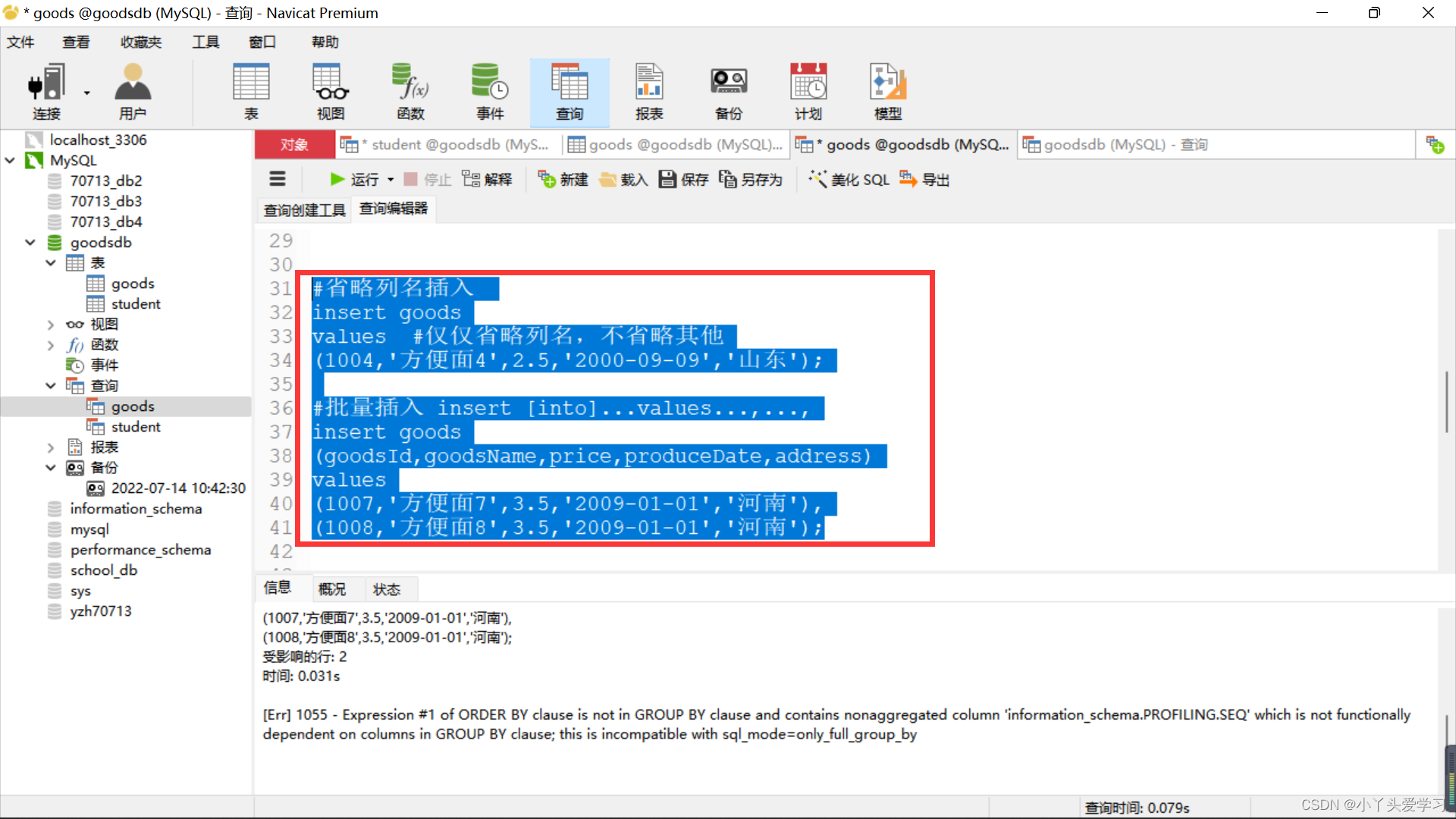Click the new tab plus icon

[x=1436, y=145]
